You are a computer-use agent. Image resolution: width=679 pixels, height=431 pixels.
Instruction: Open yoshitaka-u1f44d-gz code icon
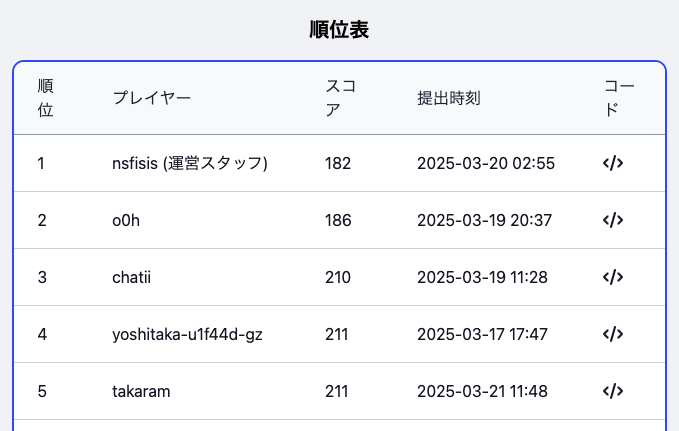(613, 334)
